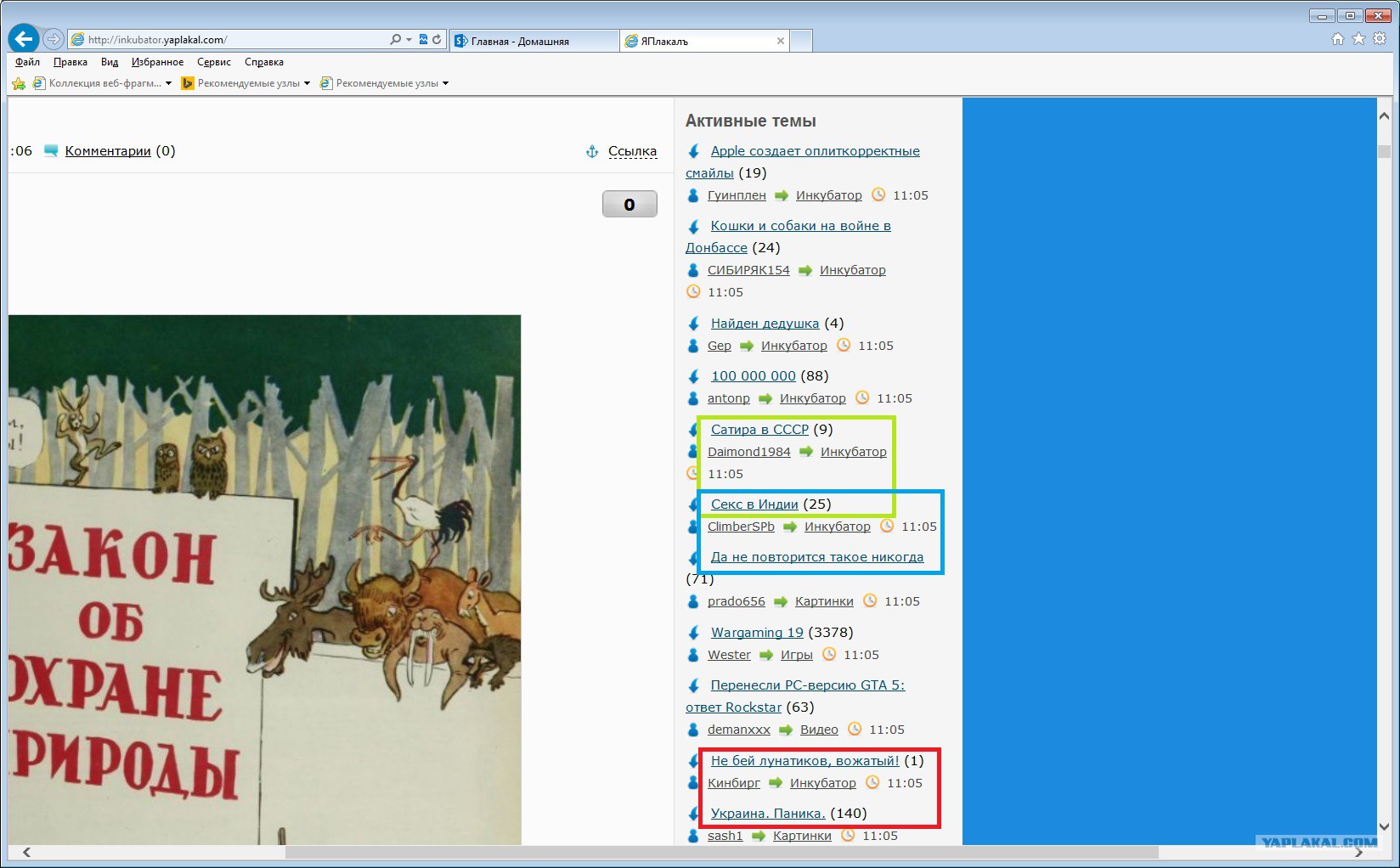Open the topic 100 000 000
Viewport: 1400px width, 868px height.
754,376
